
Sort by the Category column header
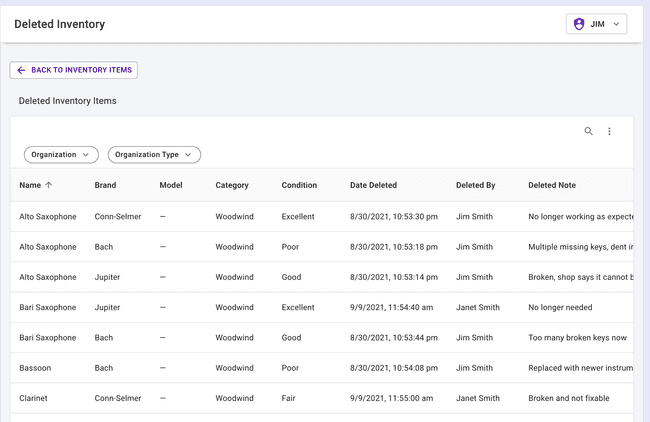click(x=232, y=185)
